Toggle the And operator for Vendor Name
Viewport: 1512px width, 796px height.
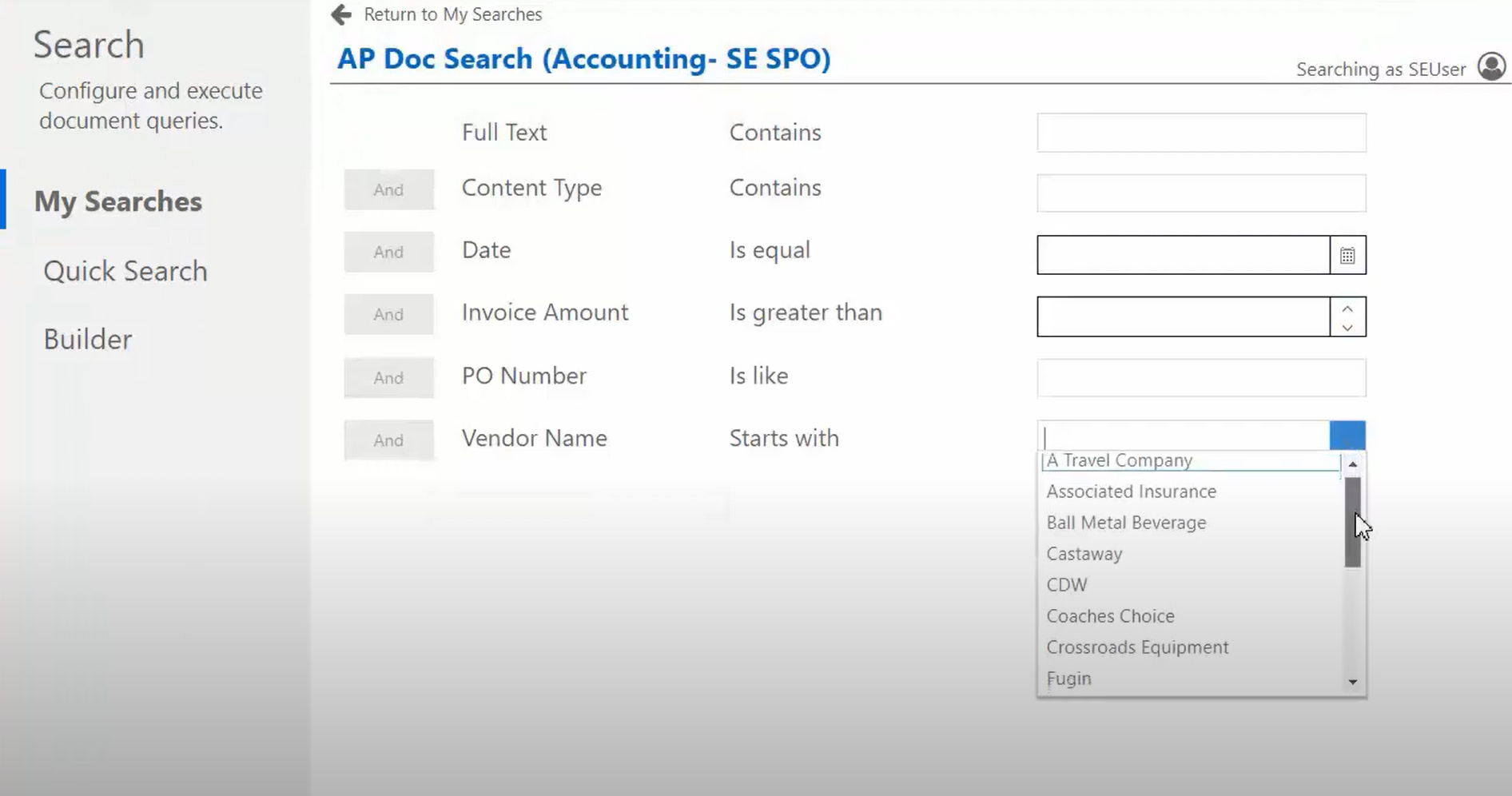click(x=388, y=440)
